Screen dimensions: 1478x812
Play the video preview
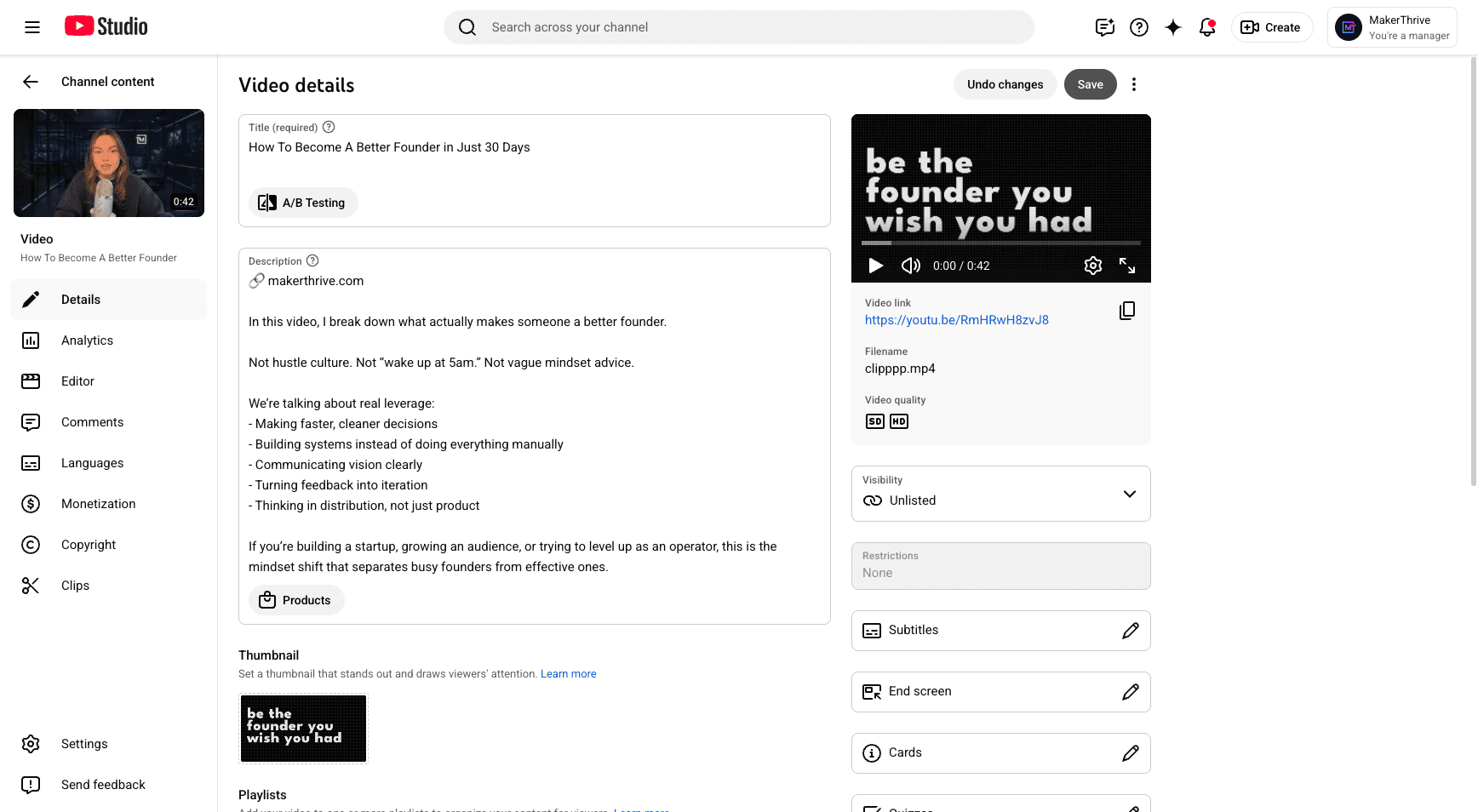click(875, 266)
